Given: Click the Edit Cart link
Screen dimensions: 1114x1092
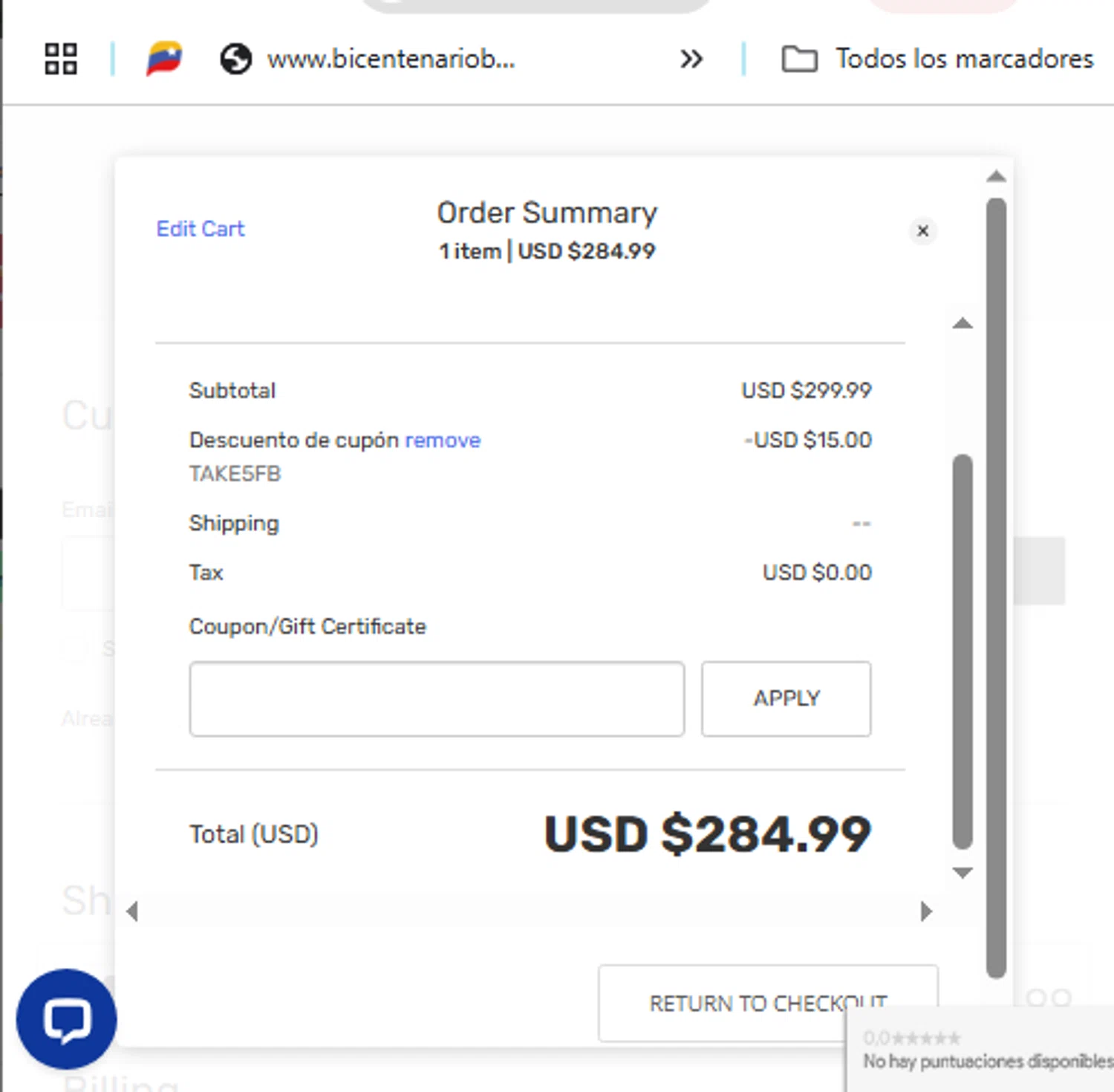Looking at the screenshot, I should pyautogui.click(x=201, y=229).
